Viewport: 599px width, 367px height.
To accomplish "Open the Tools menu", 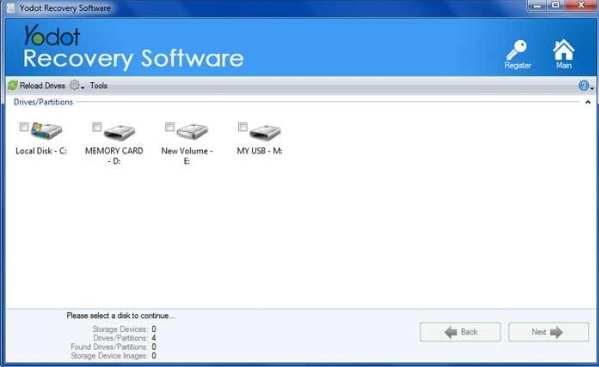I will point(99,86).
